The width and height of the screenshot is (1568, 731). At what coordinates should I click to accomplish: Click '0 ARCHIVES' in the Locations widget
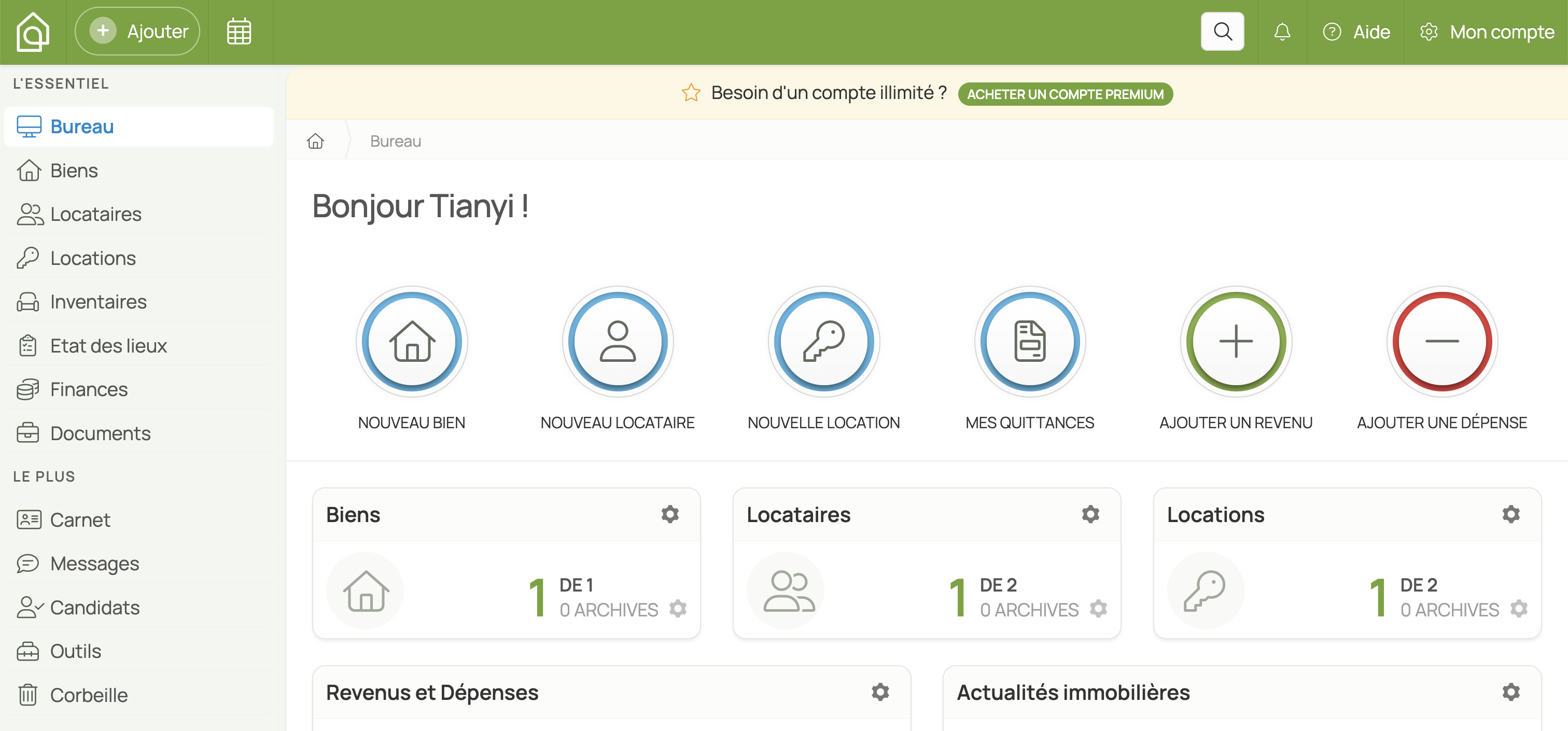point(1450,610)
